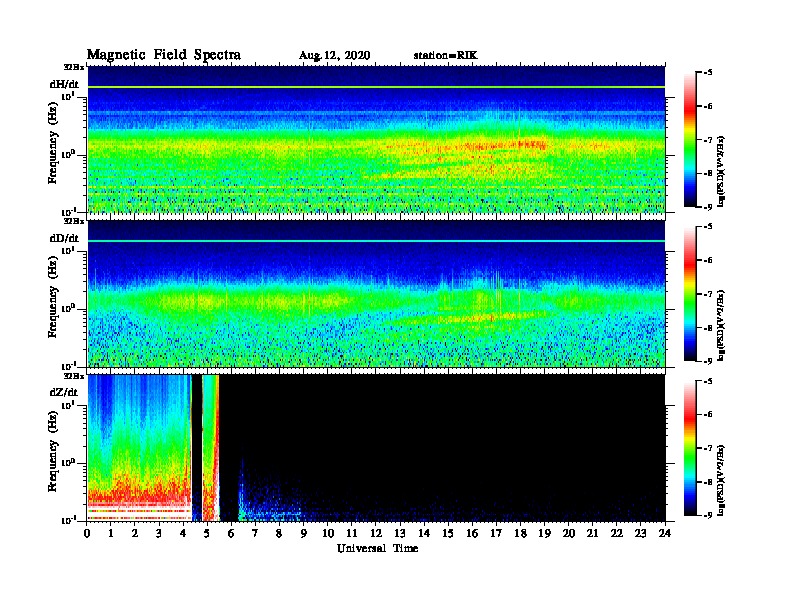This screenshot has height=612, width=792.
Task: Click the "dZ/dt" panel label
Action: pyautogui.click(x=64, y=392)
